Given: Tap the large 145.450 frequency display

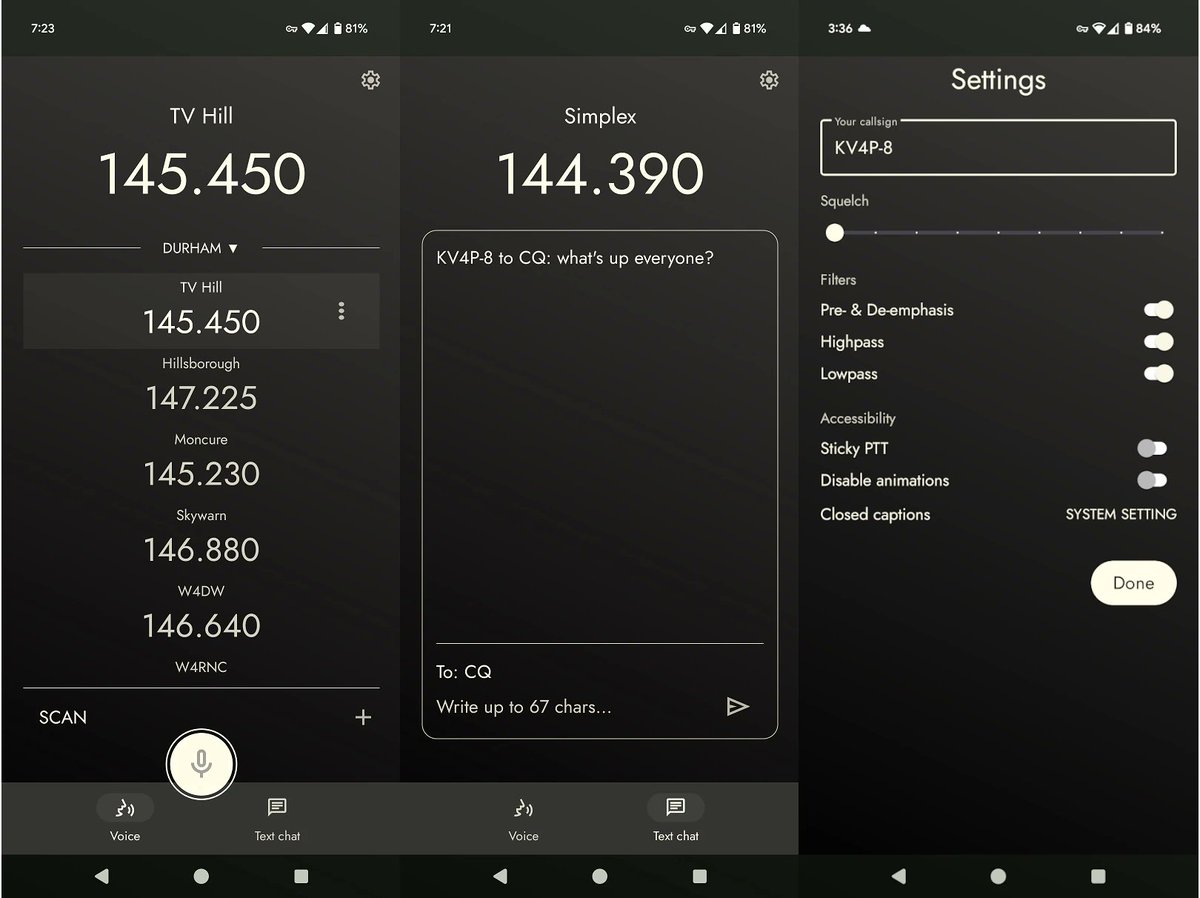Looking at the screenshot, I should [x=201, y=174].
